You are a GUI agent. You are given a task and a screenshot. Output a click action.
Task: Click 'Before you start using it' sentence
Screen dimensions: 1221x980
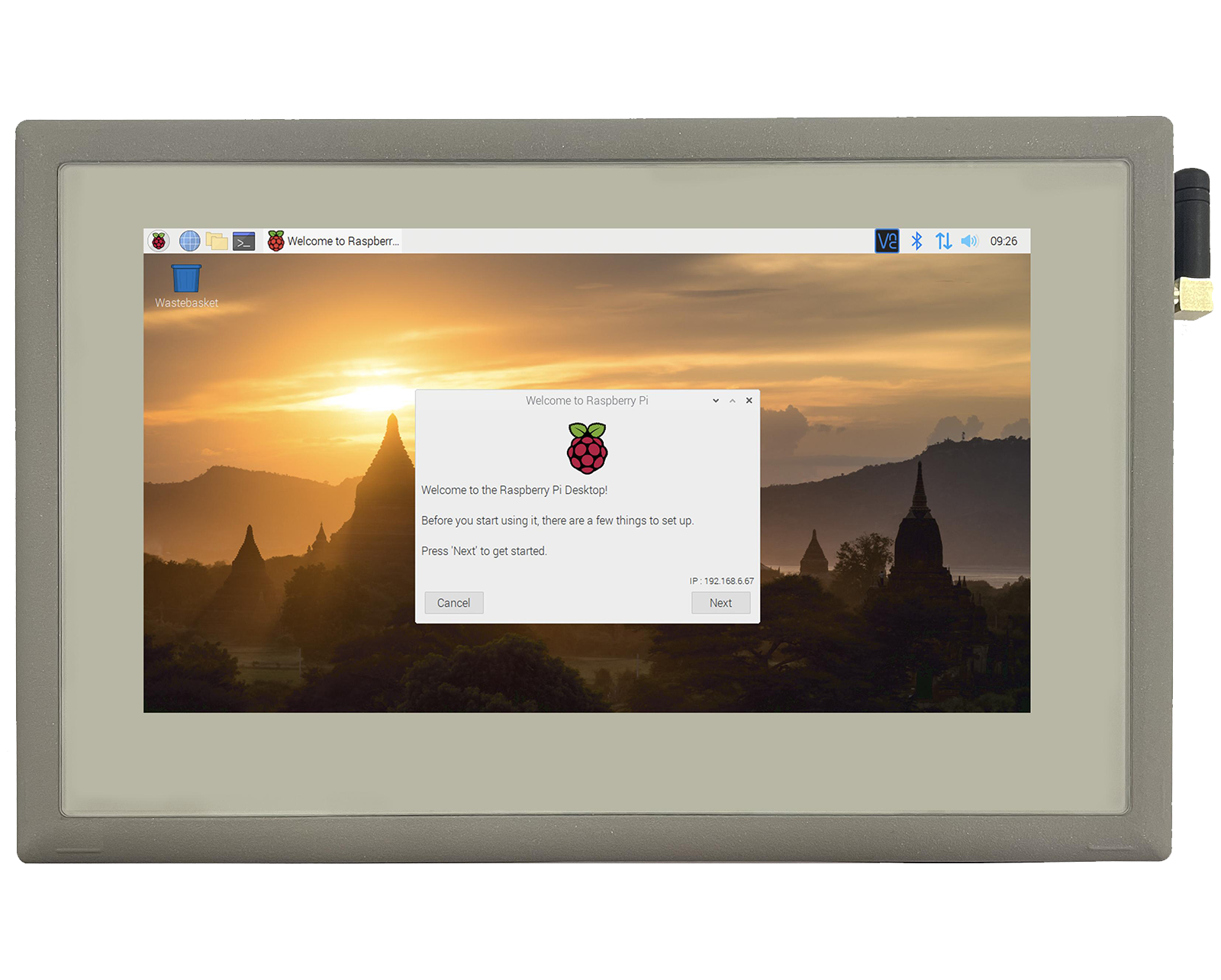click(557, 521)
